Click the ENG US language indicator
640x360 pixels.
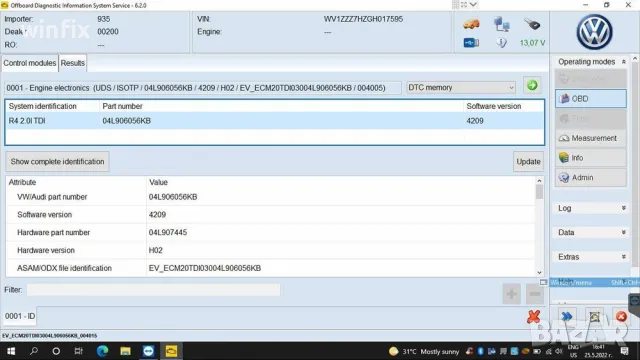click(573, 351)
